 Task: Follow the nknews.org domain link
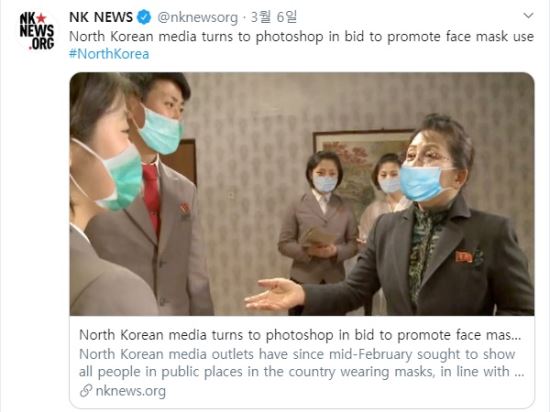(x=130, y=391)
